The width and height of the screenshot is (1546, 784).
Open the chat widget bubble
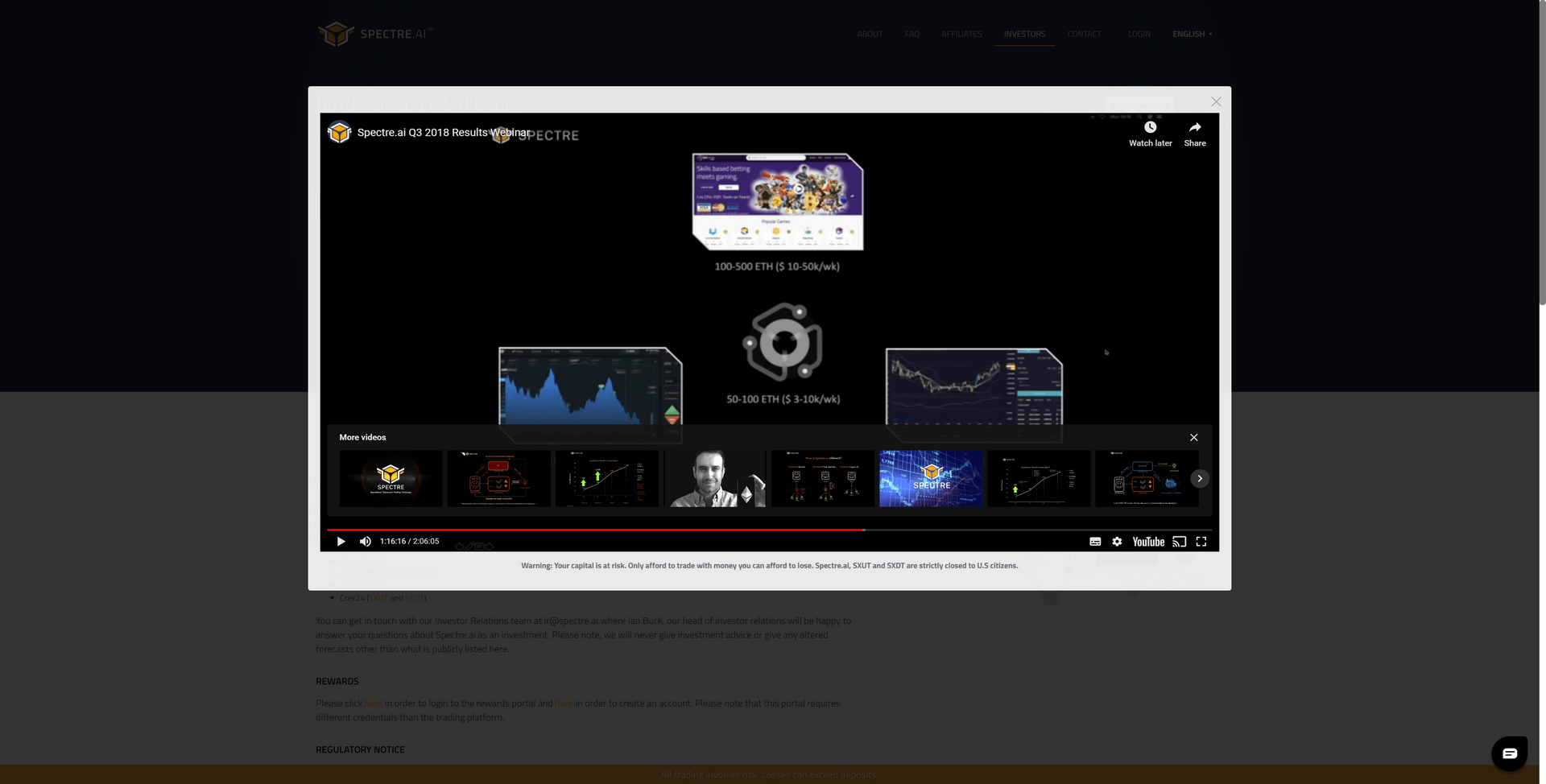point(1509,753)
